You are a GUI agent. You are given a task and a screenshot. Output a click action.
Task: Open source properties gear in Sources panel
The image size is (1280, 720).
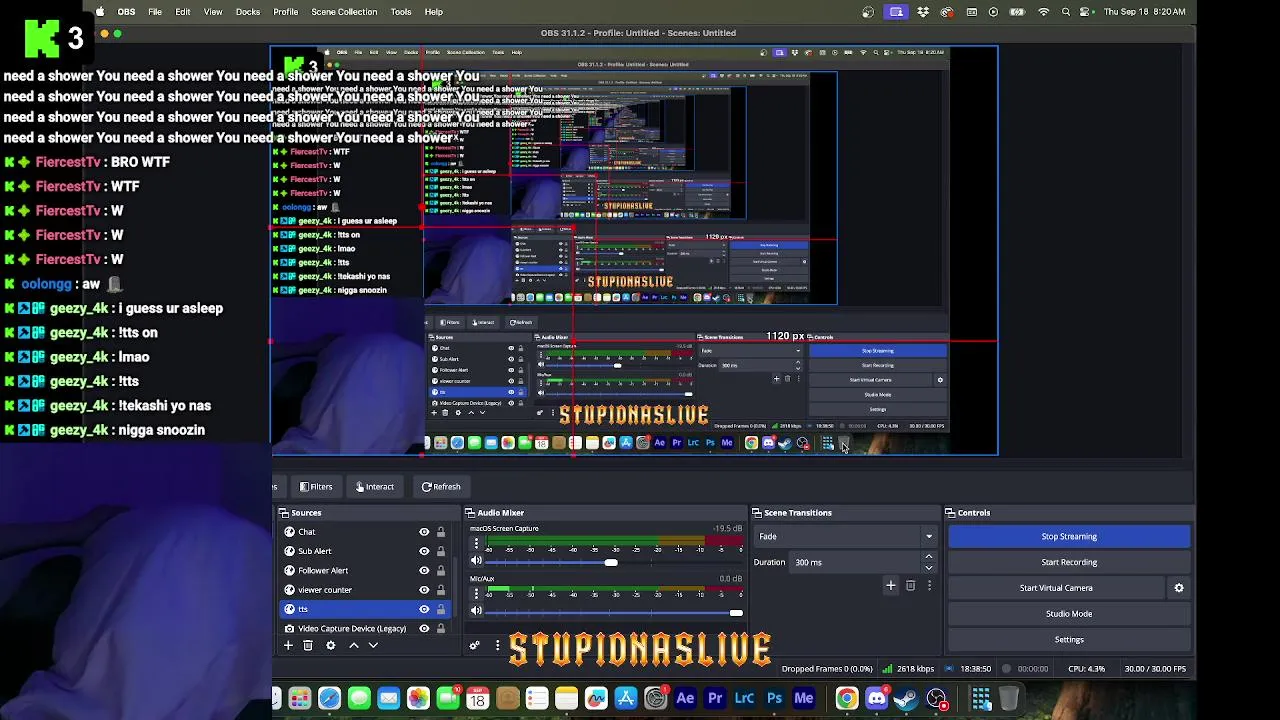click(x=331, y=646)
